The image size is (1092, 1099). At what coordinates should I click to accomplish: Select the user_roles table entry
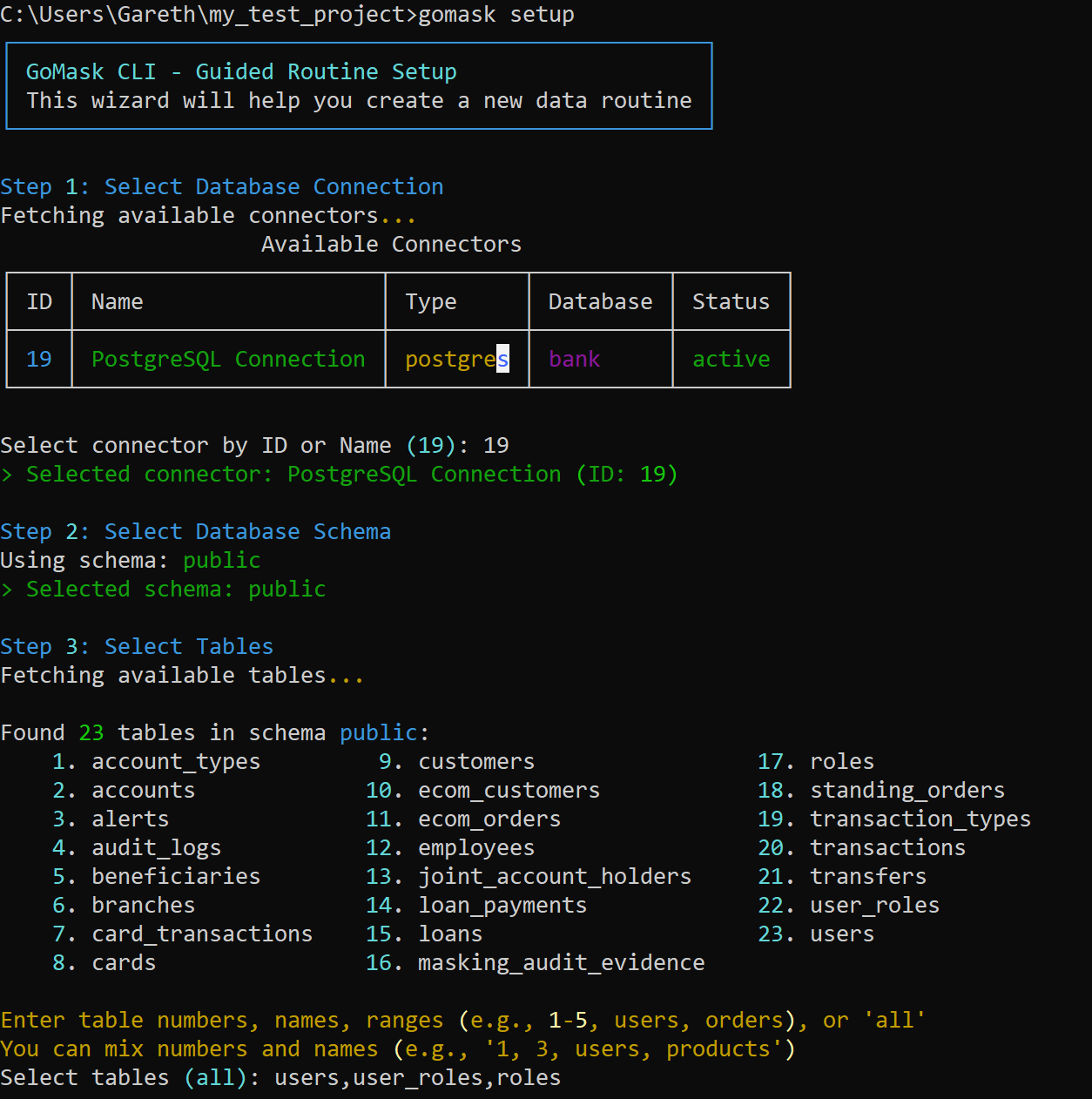pyautogui.click(x=874, y=906)
